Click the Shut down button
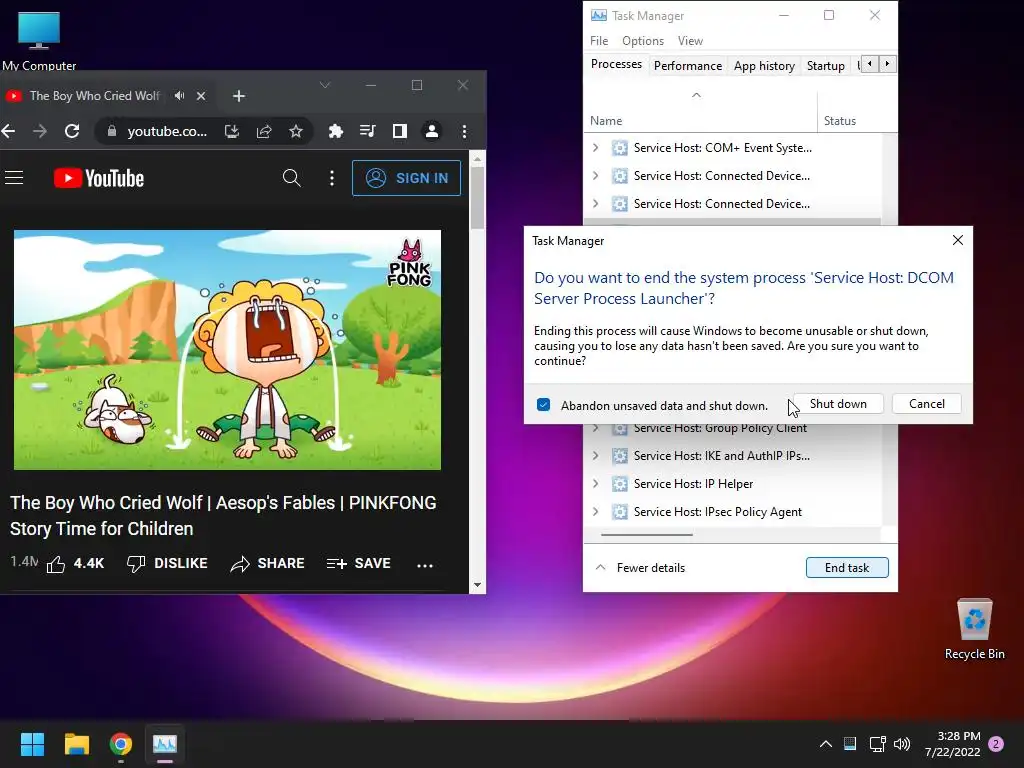 pyautogui.click(x=838, y=404)
